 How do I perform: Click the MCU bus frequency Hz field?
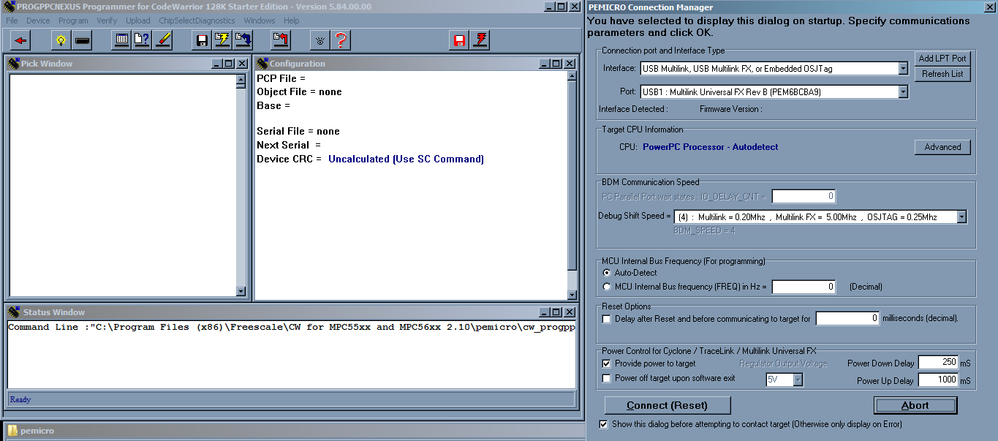(x=804, y=287)
